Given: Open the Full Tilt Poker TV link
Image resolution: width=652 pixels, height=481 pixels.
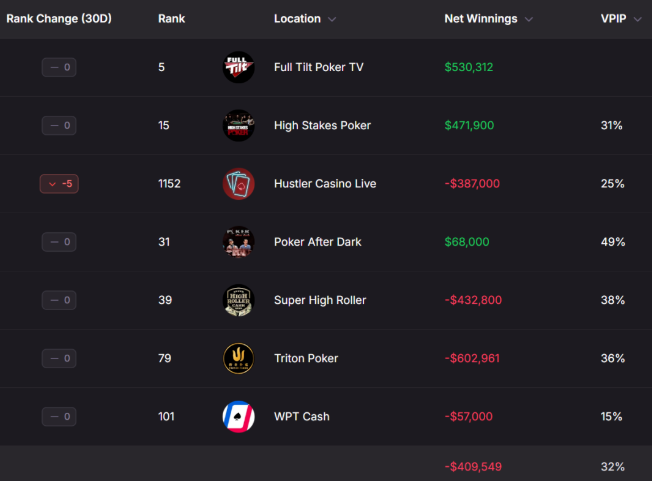Looking at the screenshot, I should (x=318, y=68).
